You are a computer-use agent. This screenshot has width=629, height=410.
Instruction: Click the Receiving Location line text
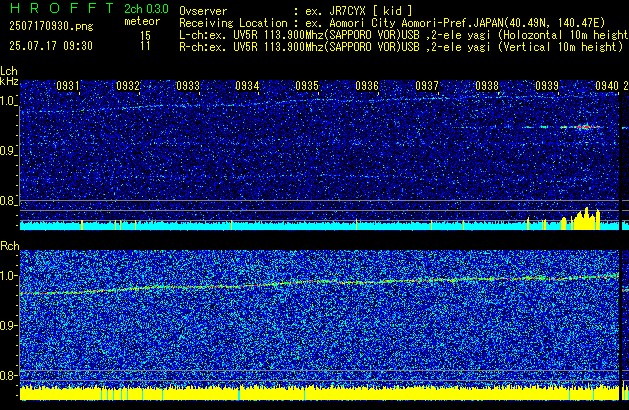coord(392,23)
